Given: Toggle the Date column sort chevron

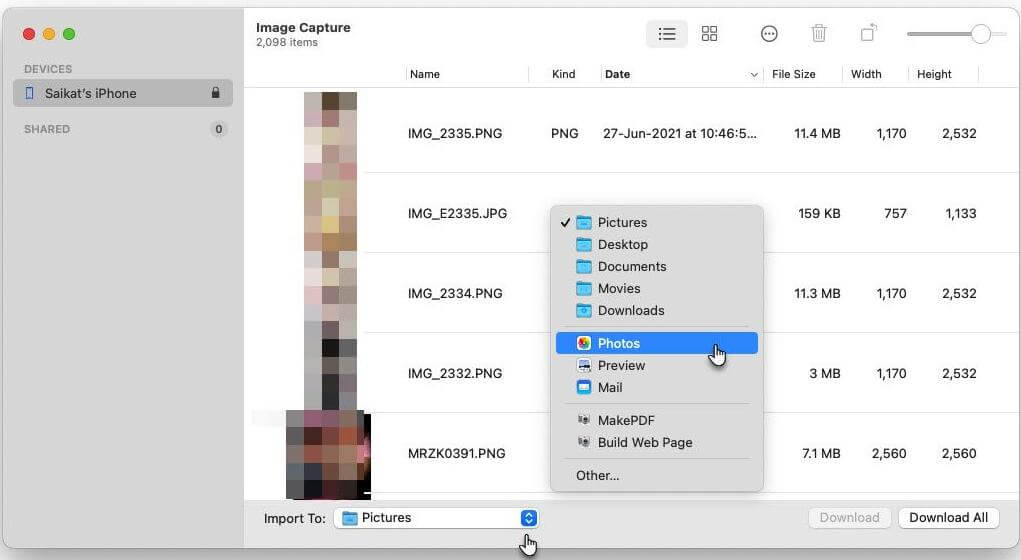Looking at the screenshot, I should (x=753, y=75).
